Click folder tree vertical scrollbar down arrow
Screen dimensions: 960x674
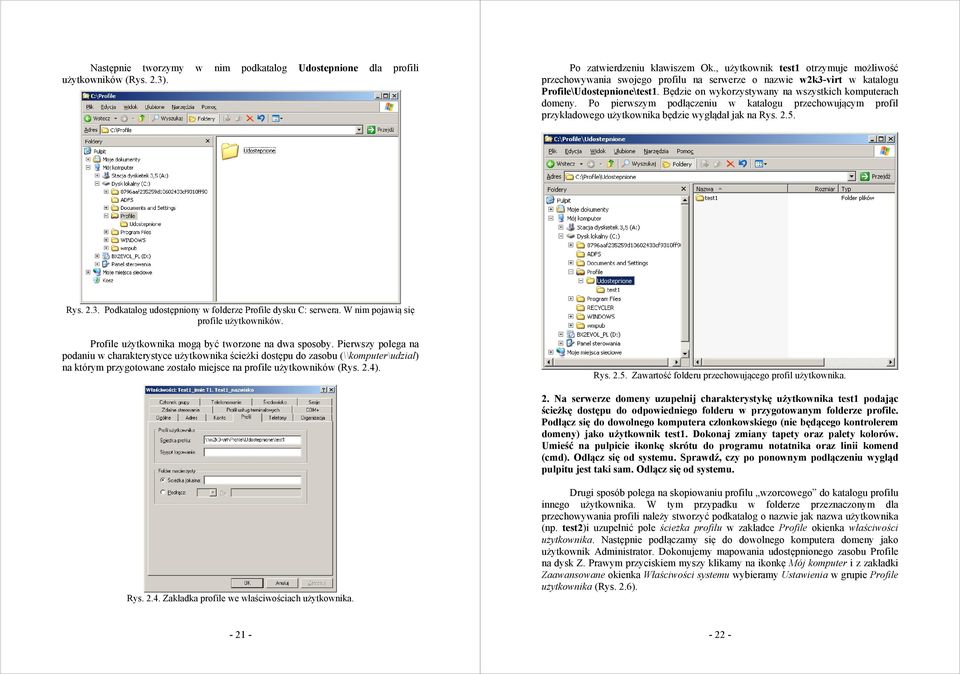685,353
